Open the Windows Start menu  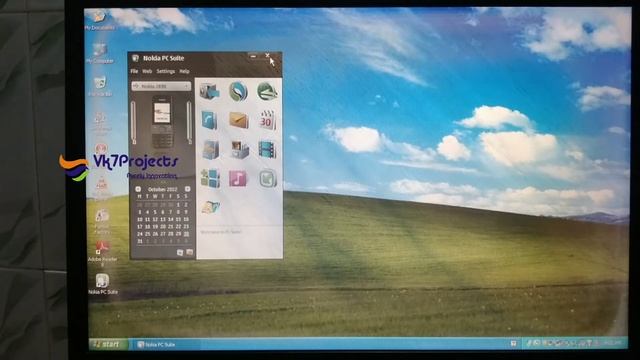(x=108, y=344)
